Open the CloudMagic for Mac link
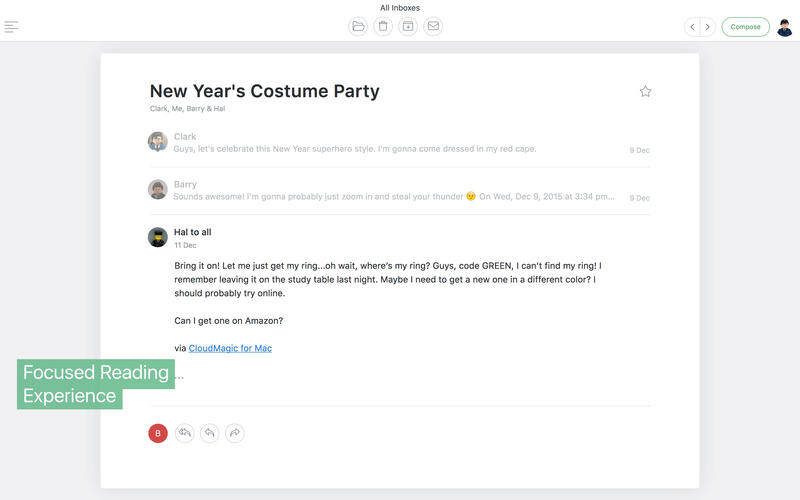The image size is (800, 500). pyautogui.click(x=230, y=348)
